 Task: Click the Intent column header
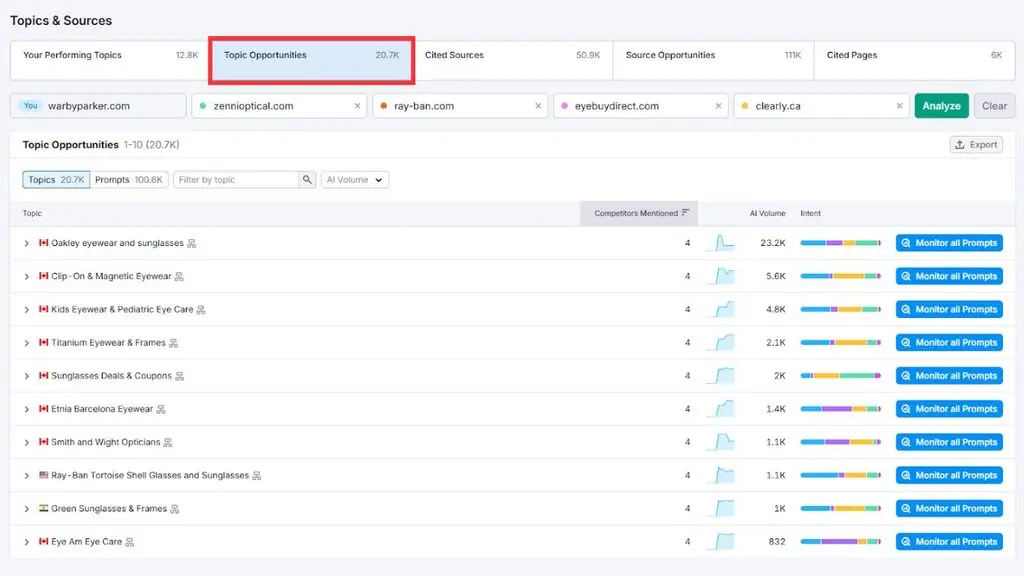click(810, 214)
